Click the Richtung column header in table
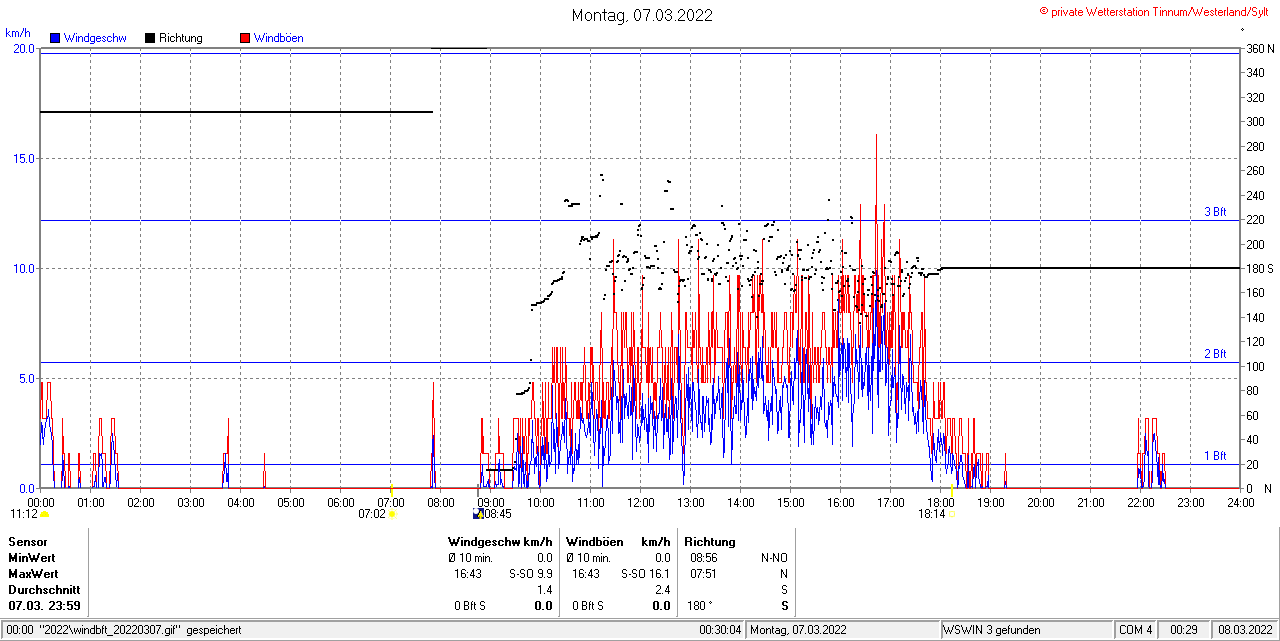This screenshot has width=1280, height=641. tap(710, 542)
